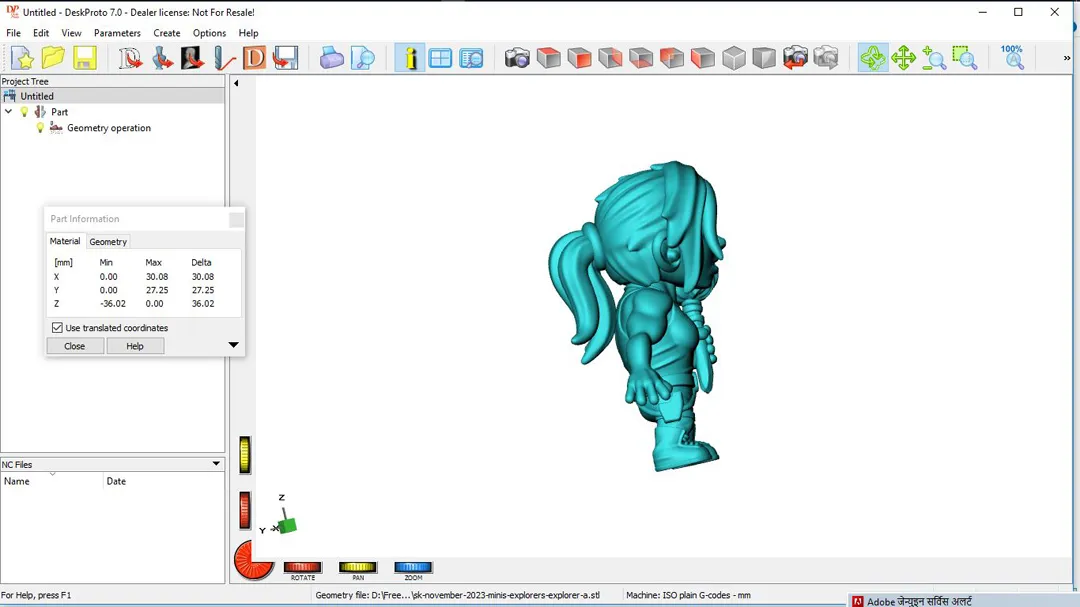Select the dashed-rectangle zoom window tool

click(965, 58)
